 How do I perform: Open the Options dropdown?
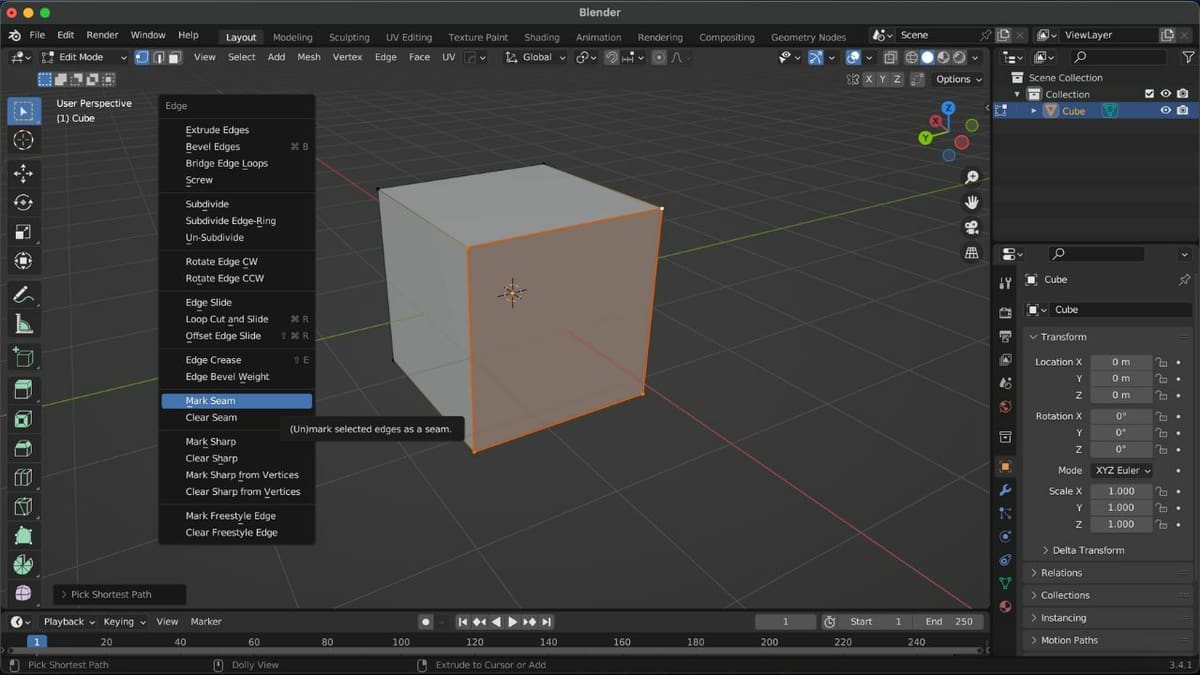pos(958,79)
